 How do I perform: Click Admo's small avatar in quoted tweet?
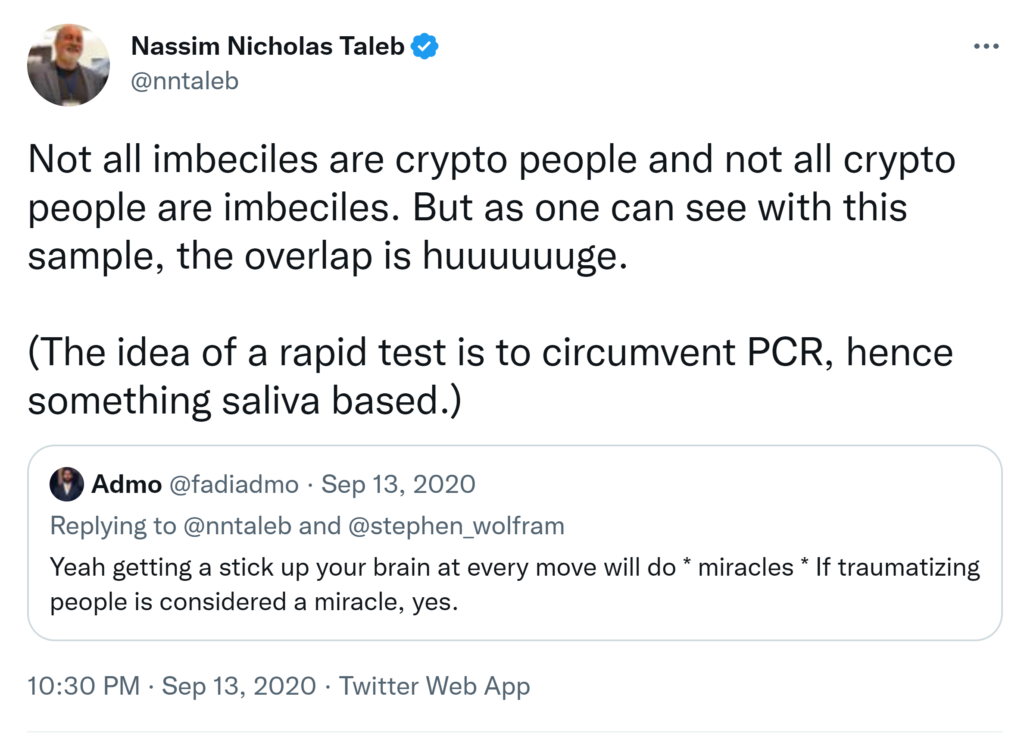[x=66, y=485]
